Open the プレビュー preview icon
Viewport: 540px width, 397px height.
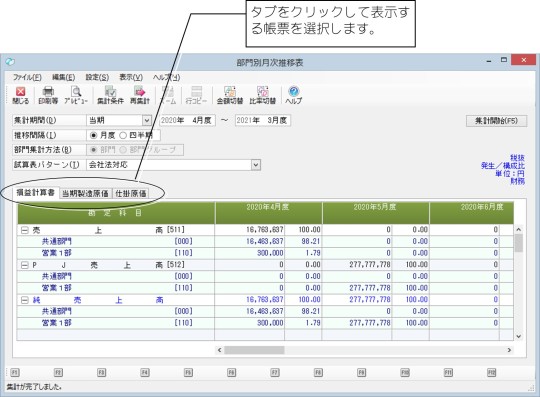coord(76,95)
